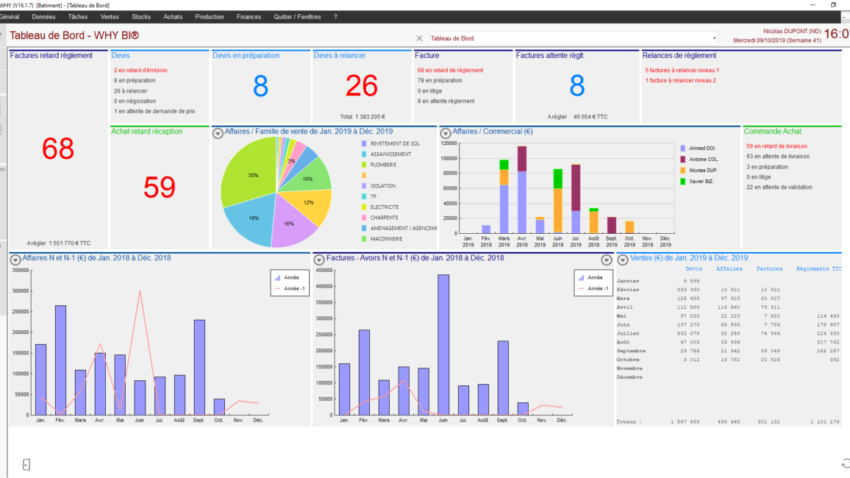Screen dimensions: 850x478
Task: Open the Ventes menu
Action: point(110,17)
